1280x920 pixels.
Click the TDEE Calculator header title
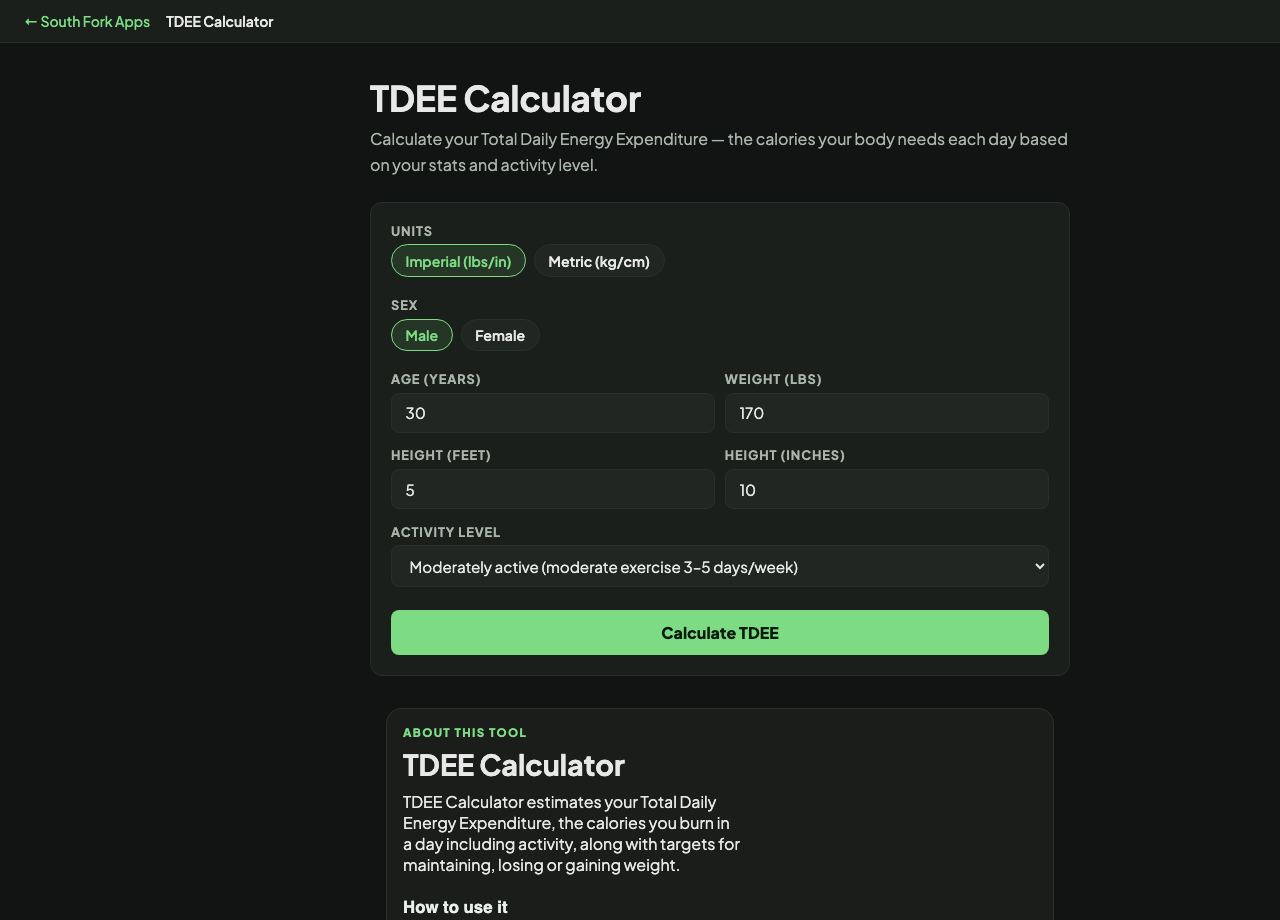(x=220, y=21)
